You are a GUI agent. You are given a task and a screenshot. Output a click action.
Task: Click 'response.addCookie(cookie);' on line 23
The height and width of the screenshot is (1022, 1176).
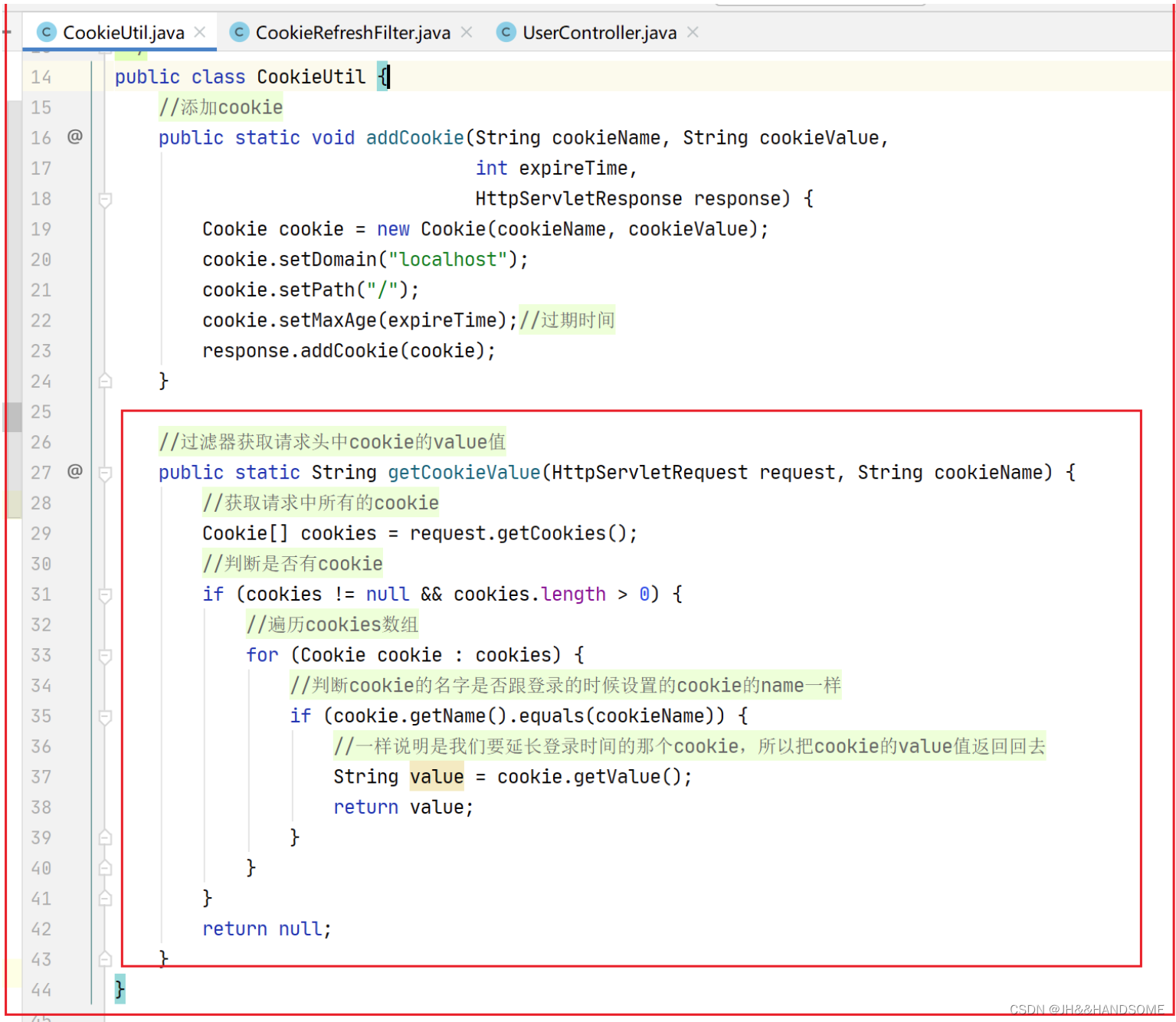point(349,351)
